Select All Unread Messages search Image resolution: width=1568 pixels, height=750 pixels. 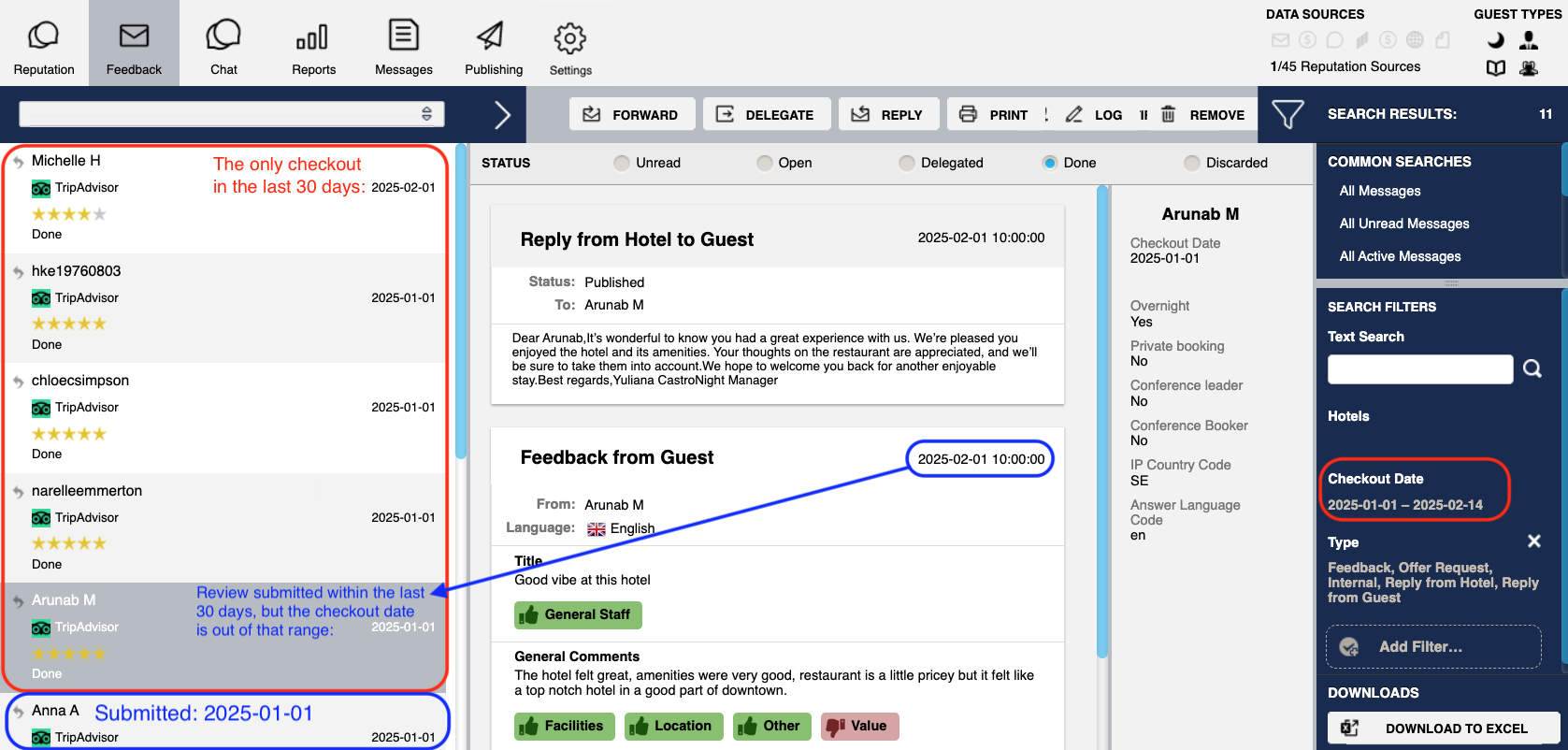1404,224
